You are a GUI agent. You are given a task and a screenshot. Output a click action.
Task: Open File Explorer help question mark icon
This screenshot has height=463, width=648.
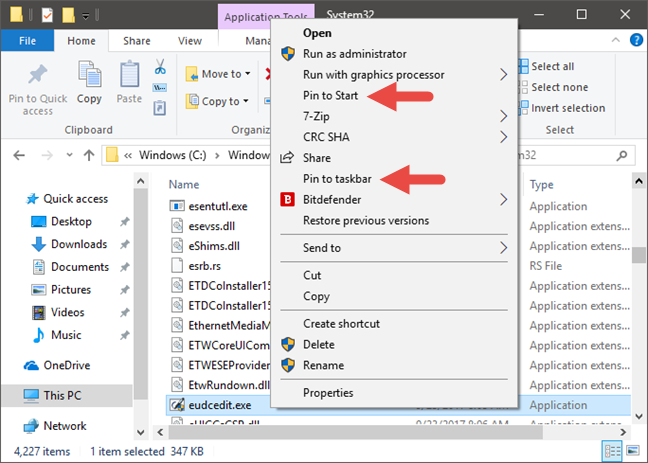click(636, 40)
